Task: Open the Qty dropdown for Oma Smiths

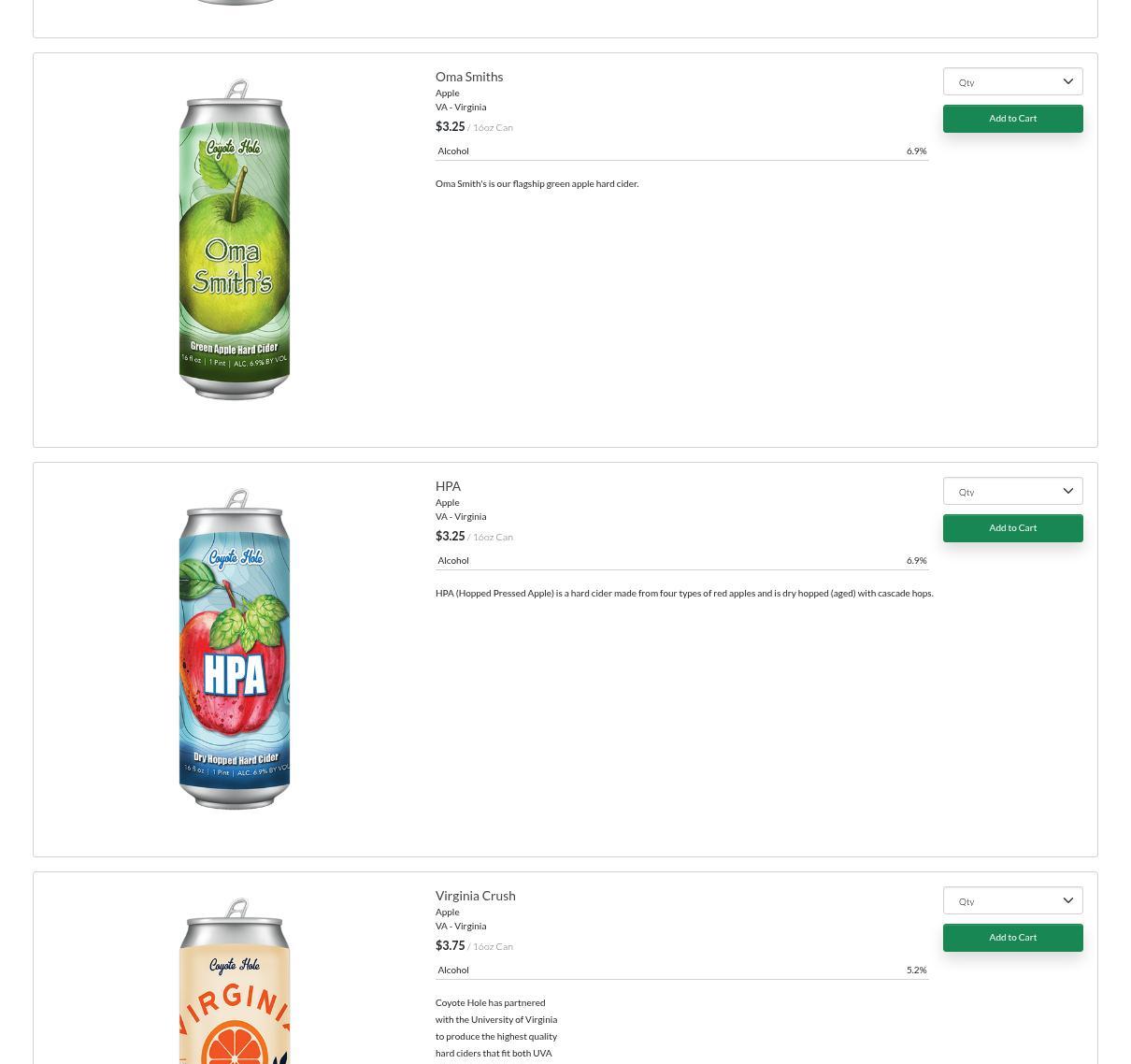Action: [x=1012, y=81]
